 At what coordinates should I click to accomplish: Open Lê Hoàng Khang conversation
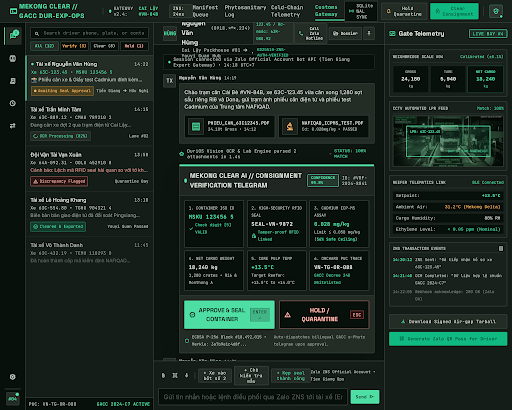point(89,214)
